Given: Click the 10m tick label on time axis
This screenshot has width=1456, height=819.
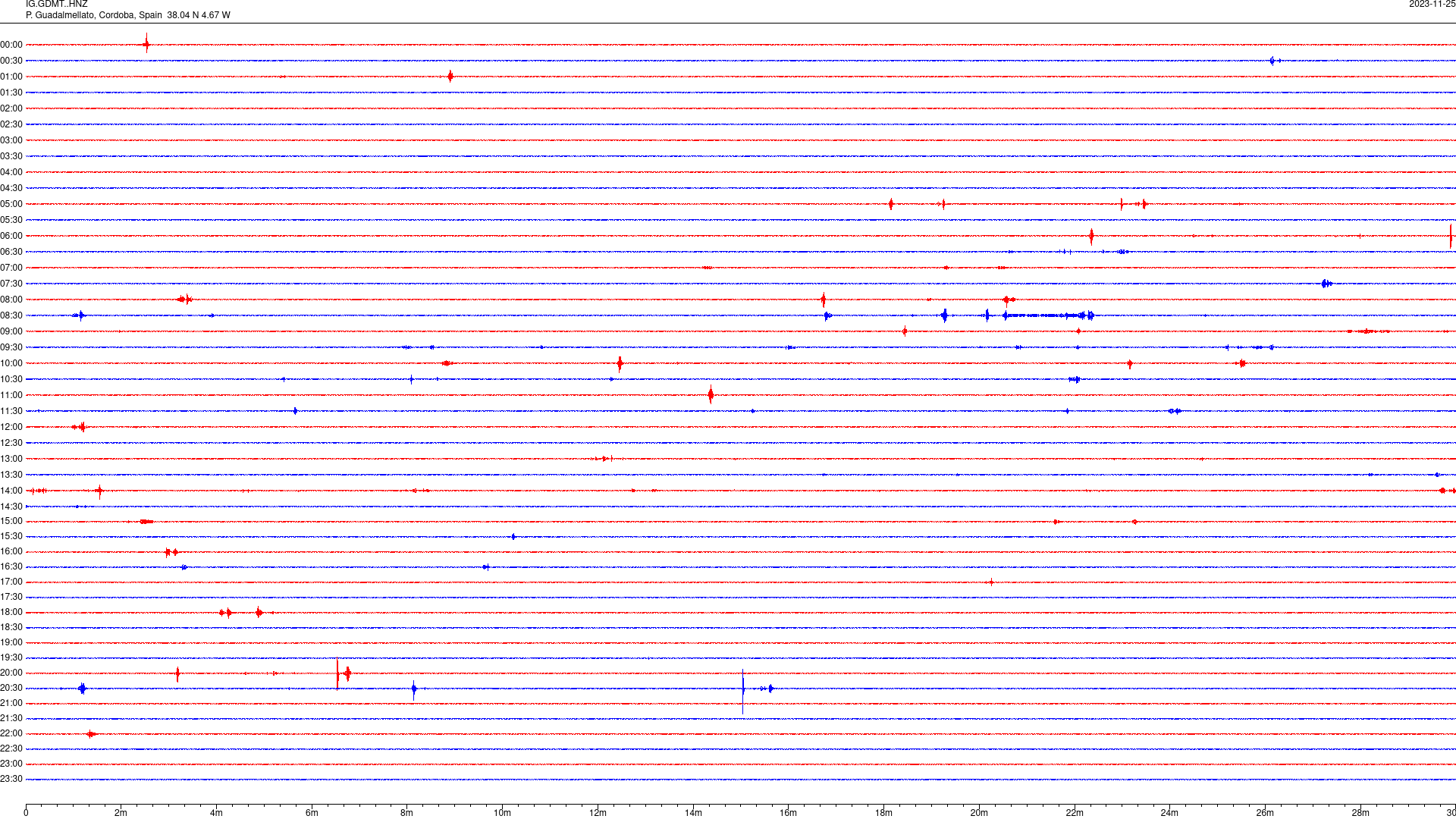Looking at the screenshot, I should click(x=502, y=813).
